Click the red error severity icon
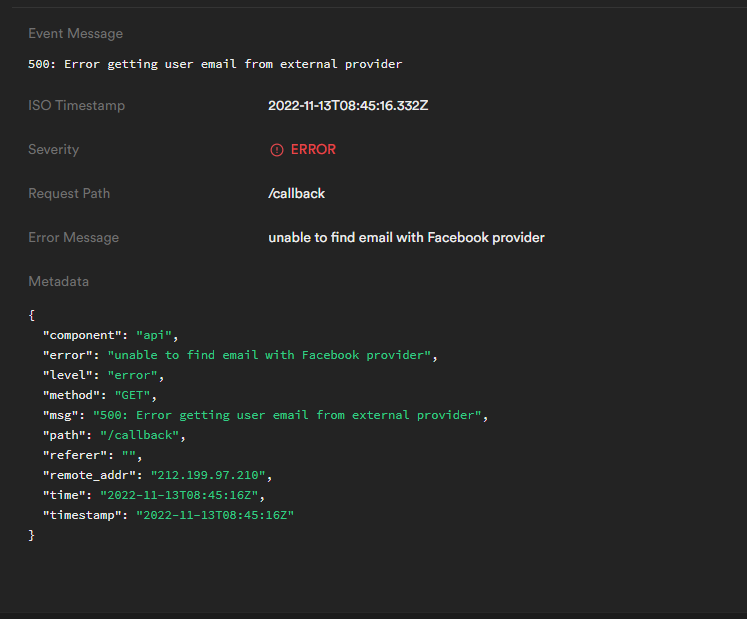 277,150
